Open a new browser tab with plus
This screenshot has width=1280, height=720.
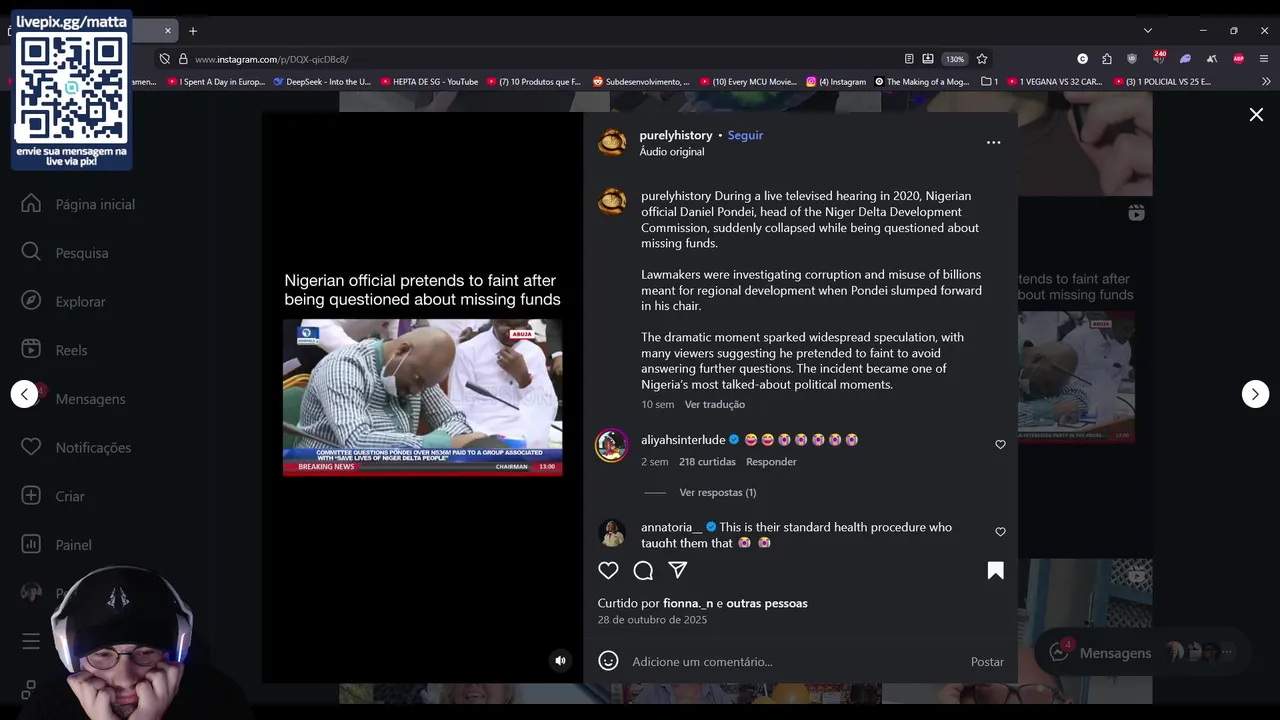tap(193, 31)
